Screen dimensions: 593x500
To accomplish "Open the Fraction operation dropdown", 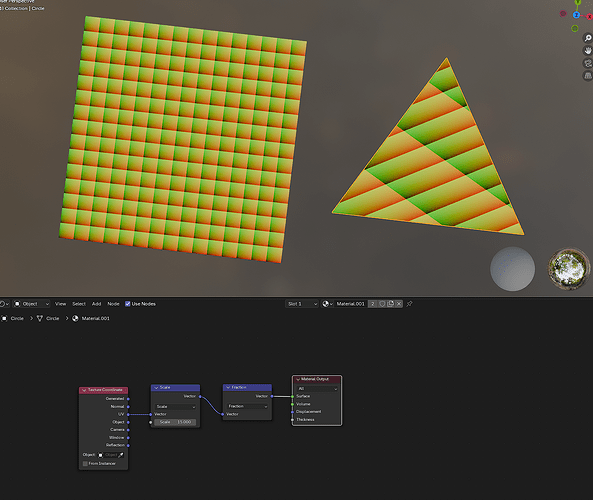I will coord(247,406).
